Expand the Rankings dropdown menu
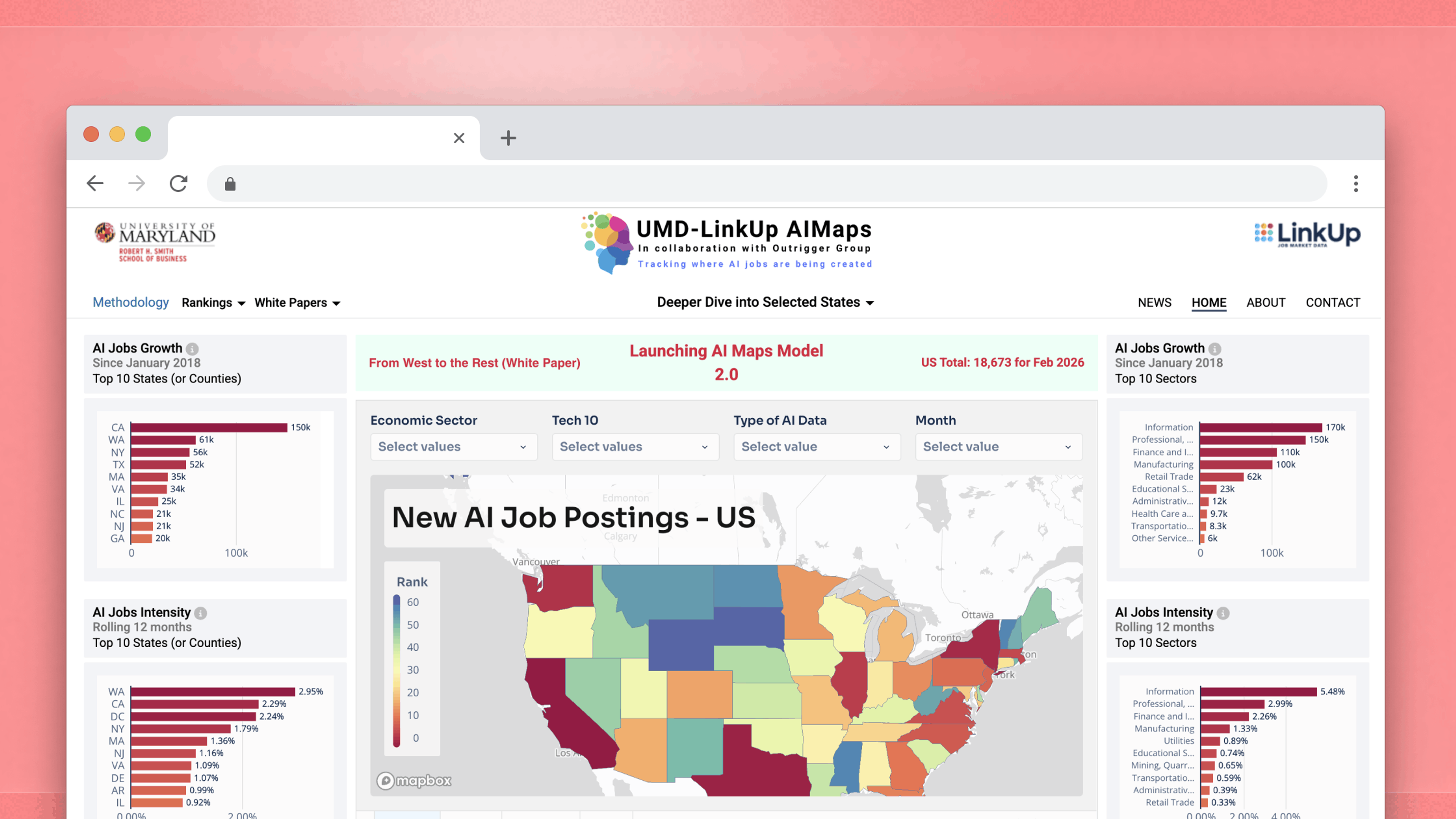 click(213, 303)
